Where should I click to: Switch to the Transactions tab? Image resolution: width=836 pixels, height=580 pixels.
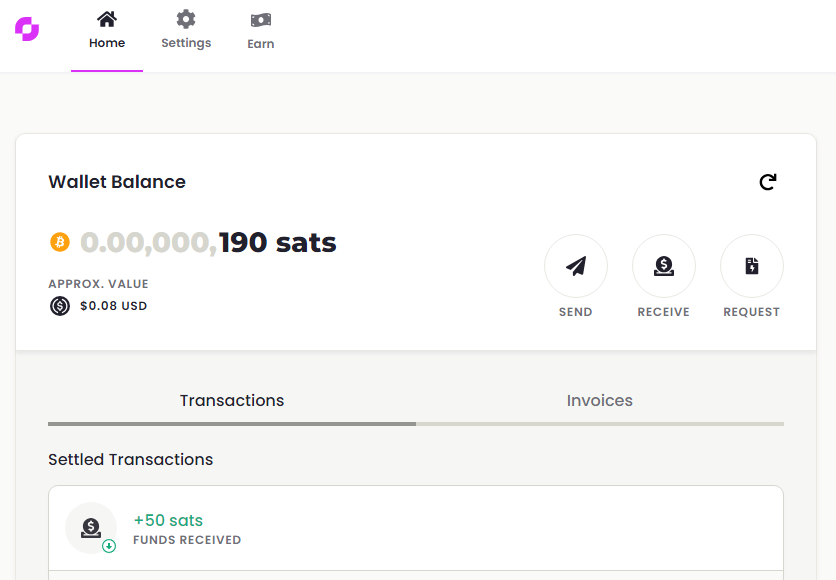click(232, 401)
